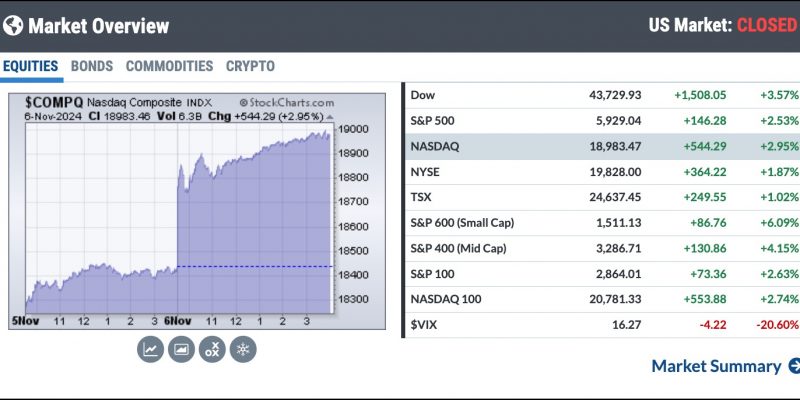Click the Dow change +1,508.05
The width and height of the screenshot is (800, 400).
[x=700, y=95]
